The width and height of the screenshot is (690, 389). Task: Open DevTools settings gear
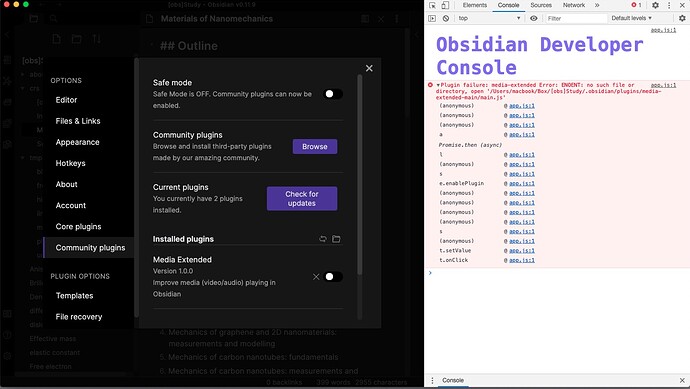click(x=655, y=5)
